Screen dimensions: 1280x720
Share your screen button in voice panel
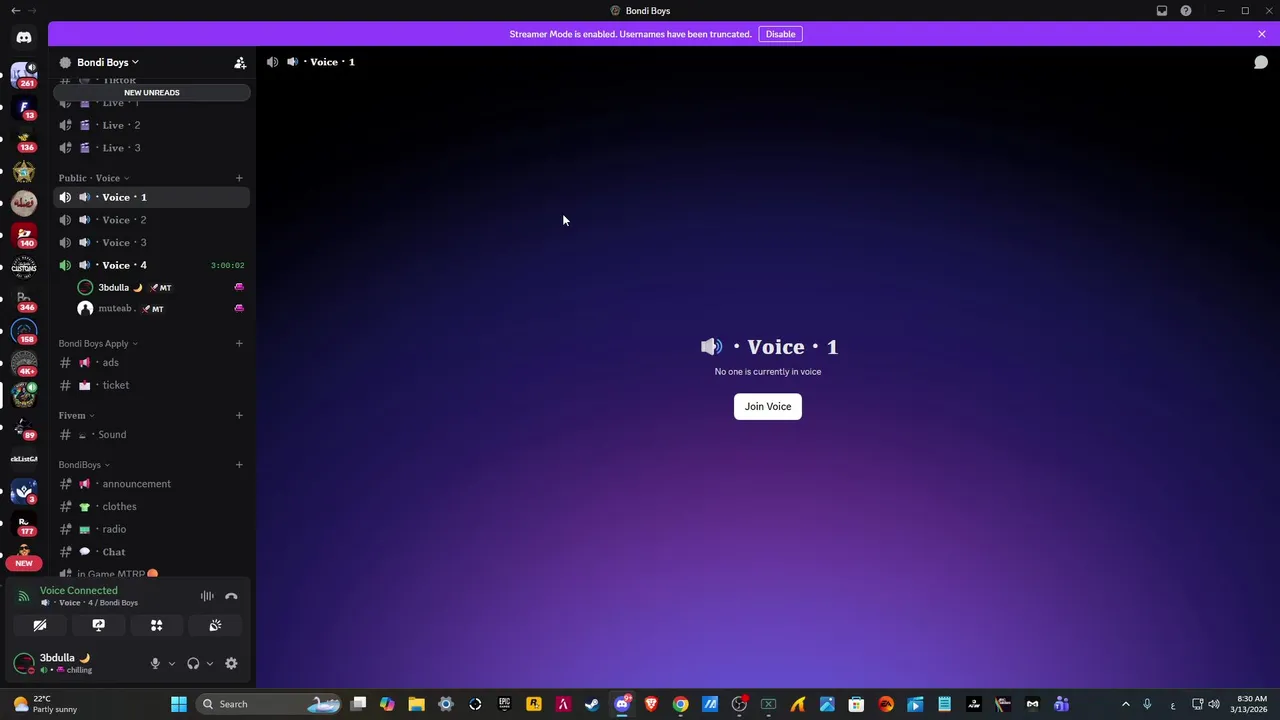98,625
